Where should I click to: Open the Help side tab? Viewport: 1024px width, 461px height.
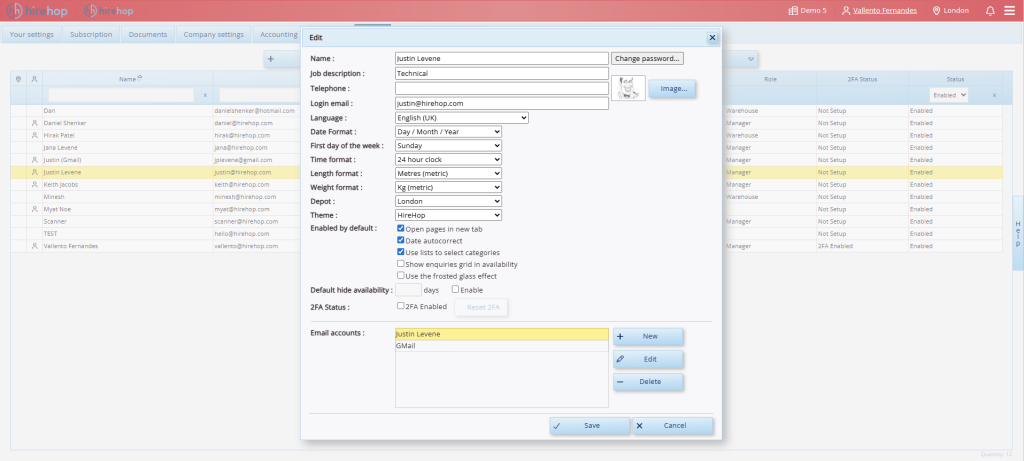1017,233
